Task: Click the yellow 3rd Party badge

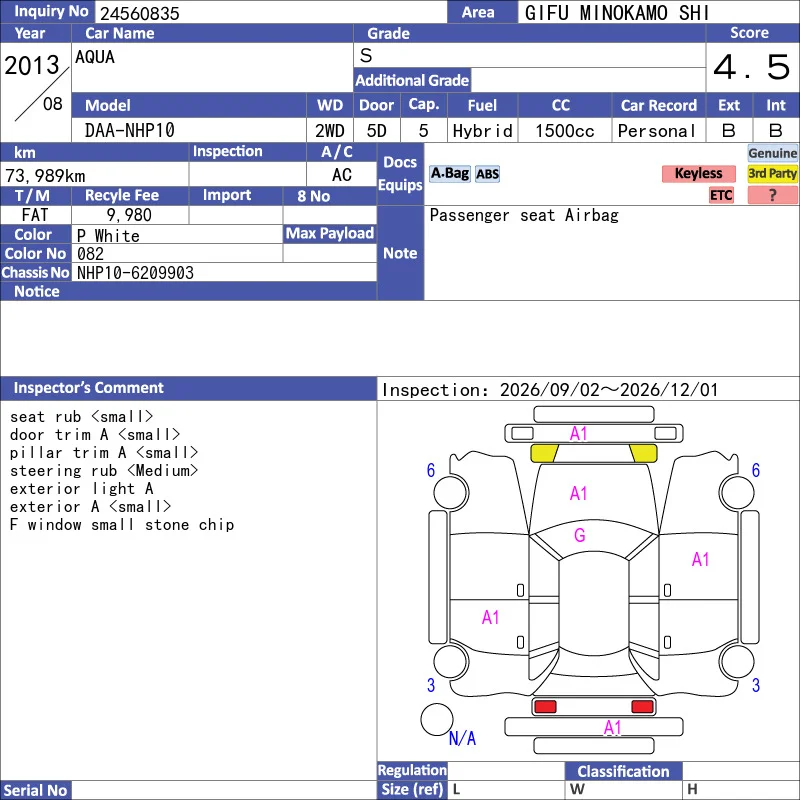Action: pos(772,173)
